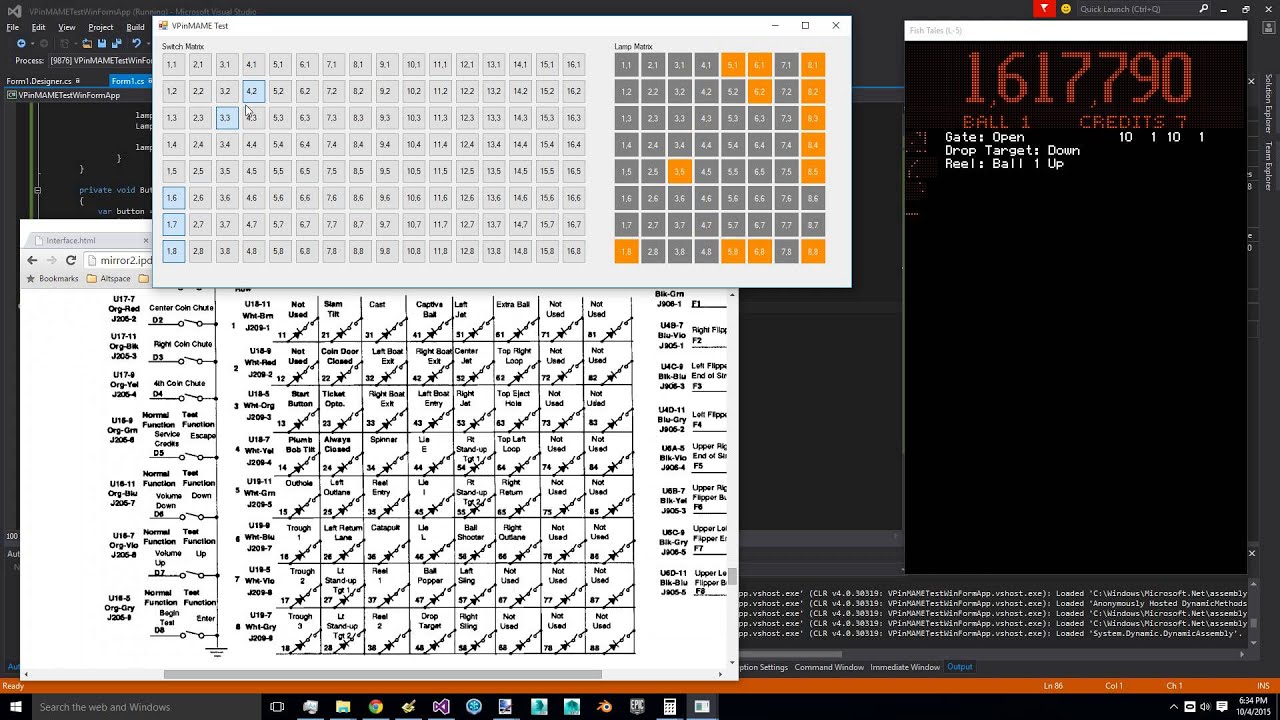Switch to the Form1.Designer.cs tab

pos(44,81)
